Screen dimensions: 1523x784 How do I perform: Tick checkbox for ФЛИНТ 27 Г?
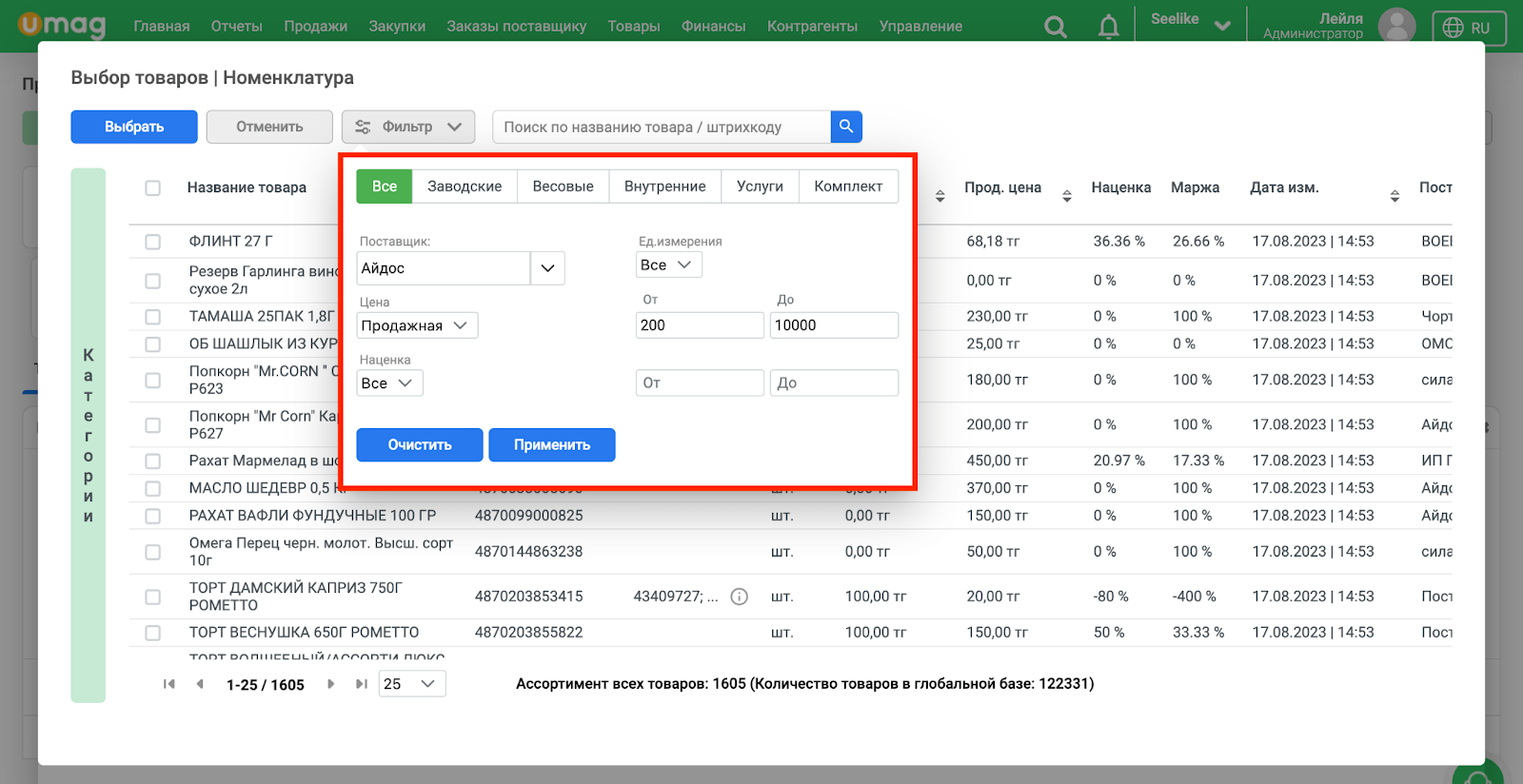[152, 242]
